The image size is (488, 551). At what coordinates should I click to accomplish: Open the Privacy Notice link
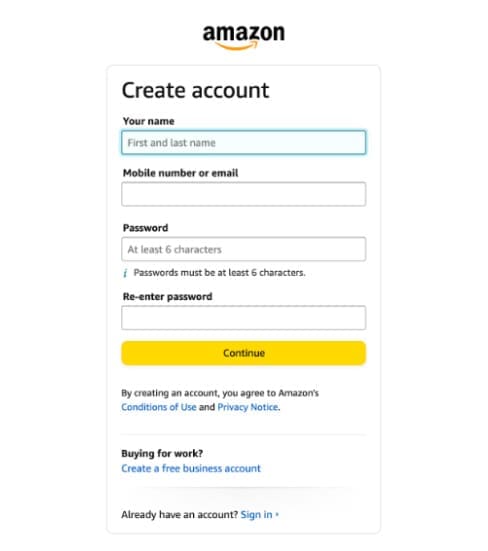coord(248,407)
